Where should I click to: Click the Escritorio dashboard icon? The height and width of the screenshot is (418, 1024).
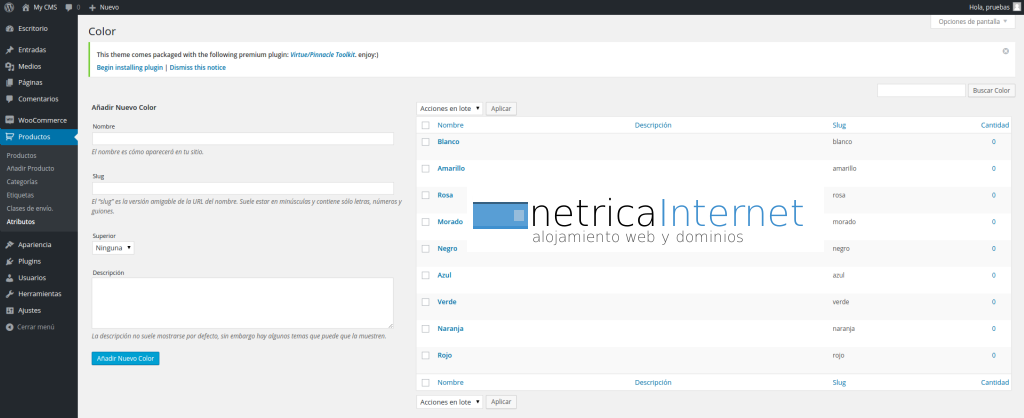(x=9, y=28)
